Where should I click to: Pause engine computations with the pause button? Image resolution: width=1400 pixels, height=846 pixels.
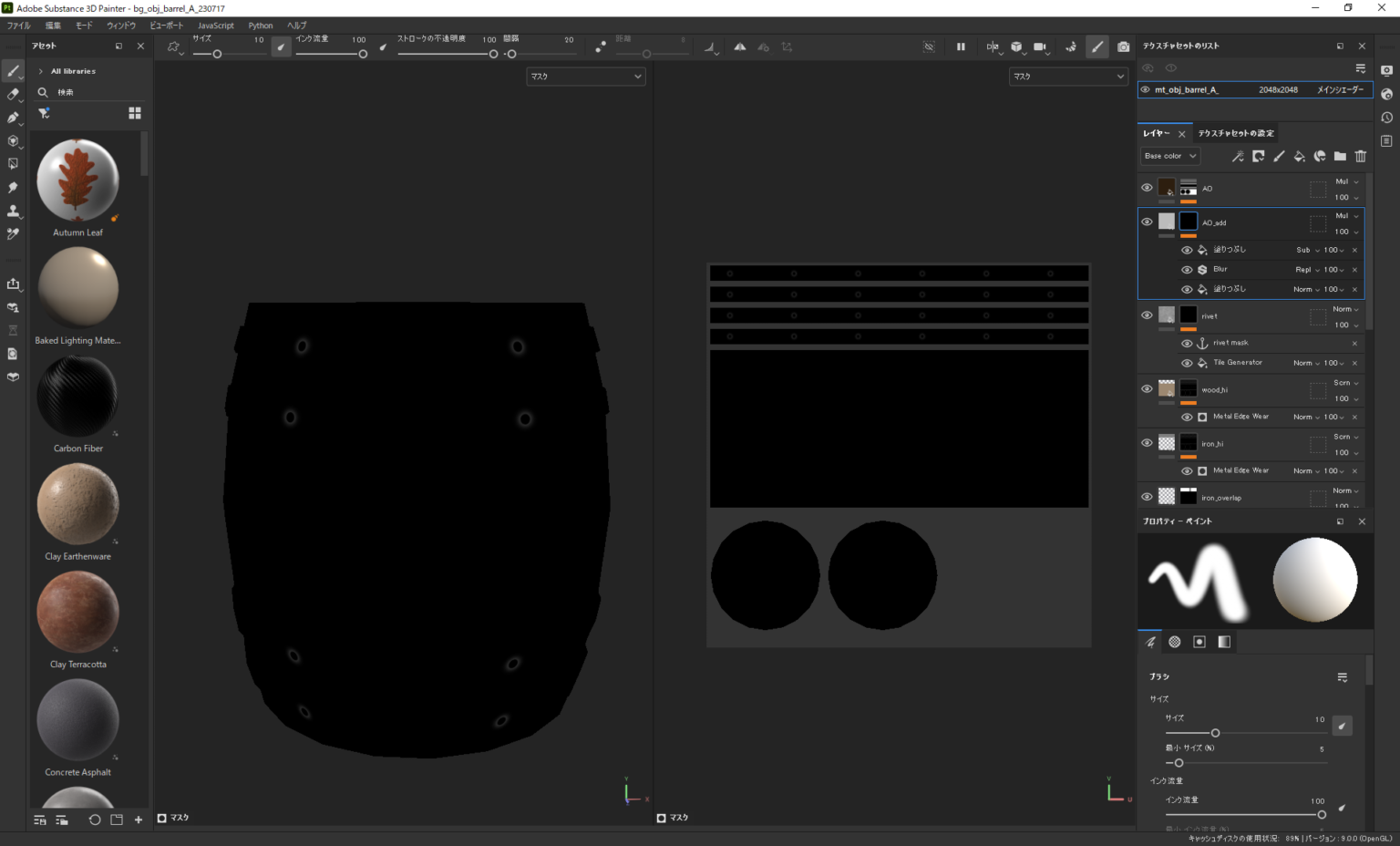[961, 46]
